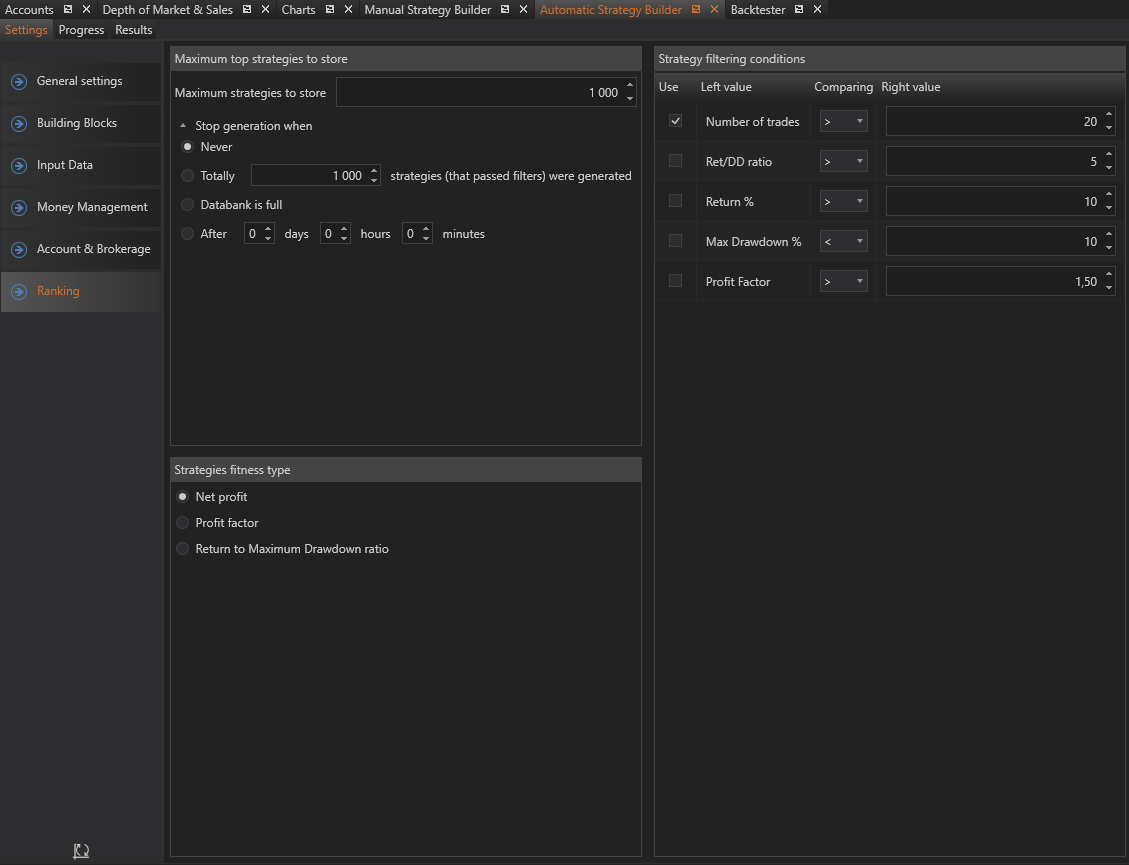Open comparing dropdown for Ret/DD ratio
Image resolution: width=1129 pixels, height=865 pixels.
844,162
